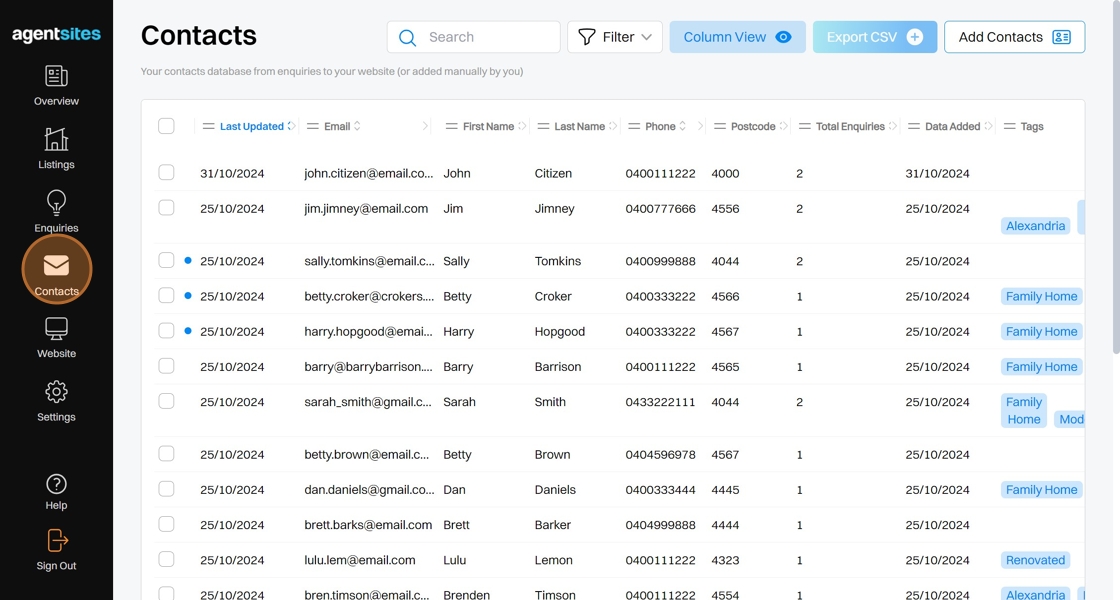The width and height of the screenshot is (1120, 600).
Task: Grab the Total Enquiries column handle icon
Action: pyautogui.click(x=804, y=126)
